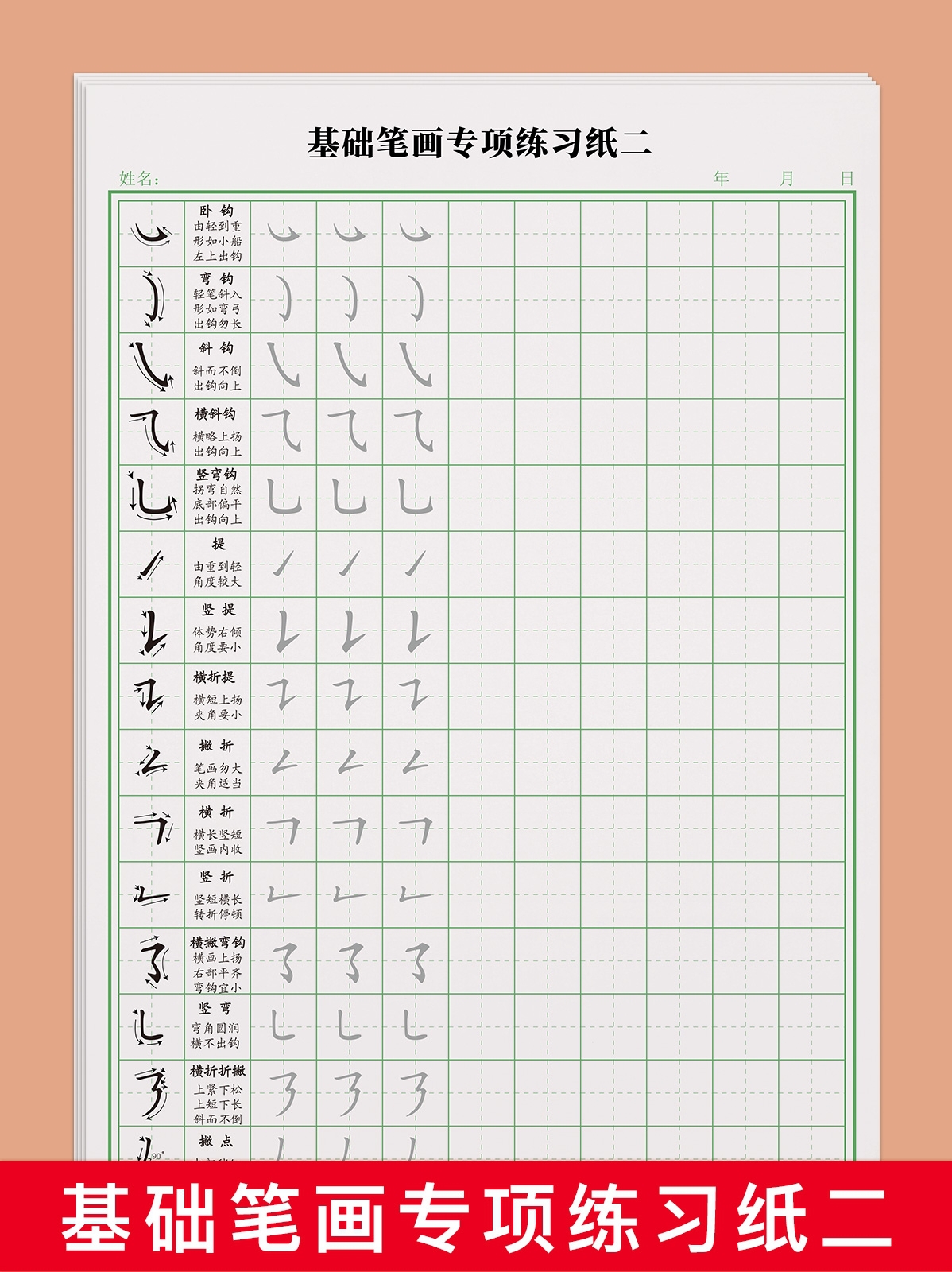Select the black 卧钩 stroke diagram with arrows
Image resolution: width=952 pixels, height=1272 pixels.
(x=152, y=235)
